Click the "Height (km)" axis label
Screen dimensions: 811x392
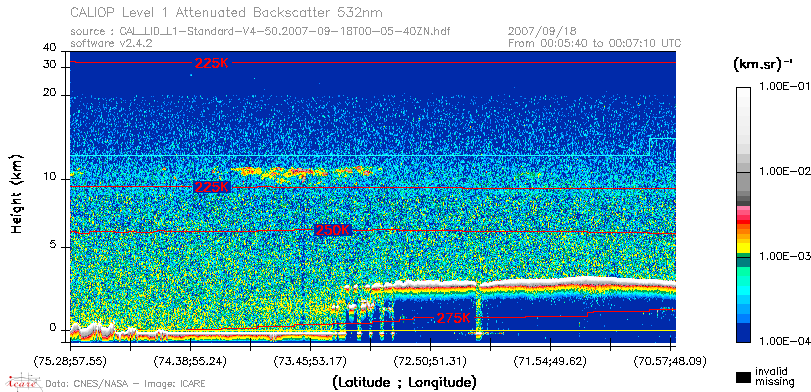point(17,193)
